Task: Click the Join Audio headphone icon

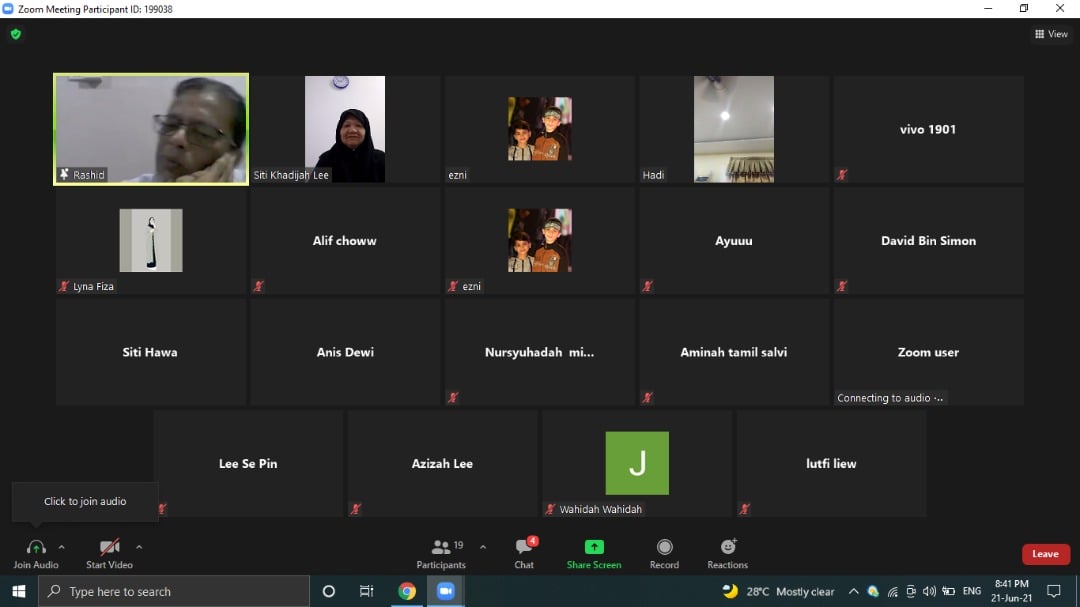Action: (x=36, y=547)
